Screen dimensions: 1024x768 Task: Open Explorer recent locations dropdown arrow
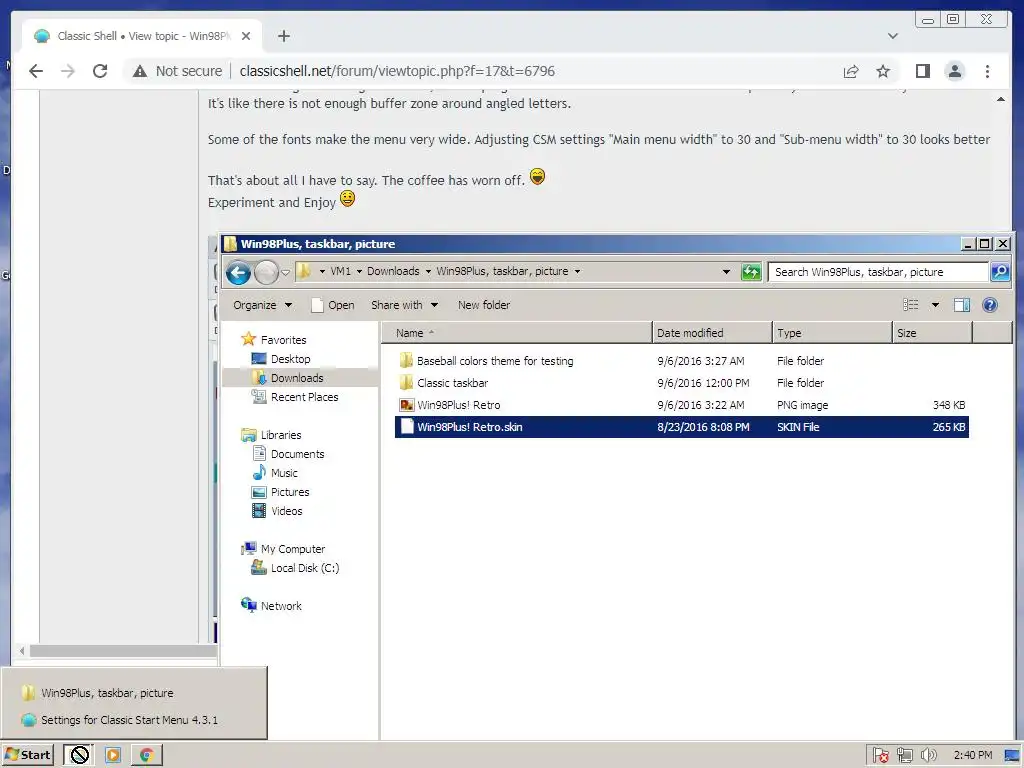[x=285, y=272]
